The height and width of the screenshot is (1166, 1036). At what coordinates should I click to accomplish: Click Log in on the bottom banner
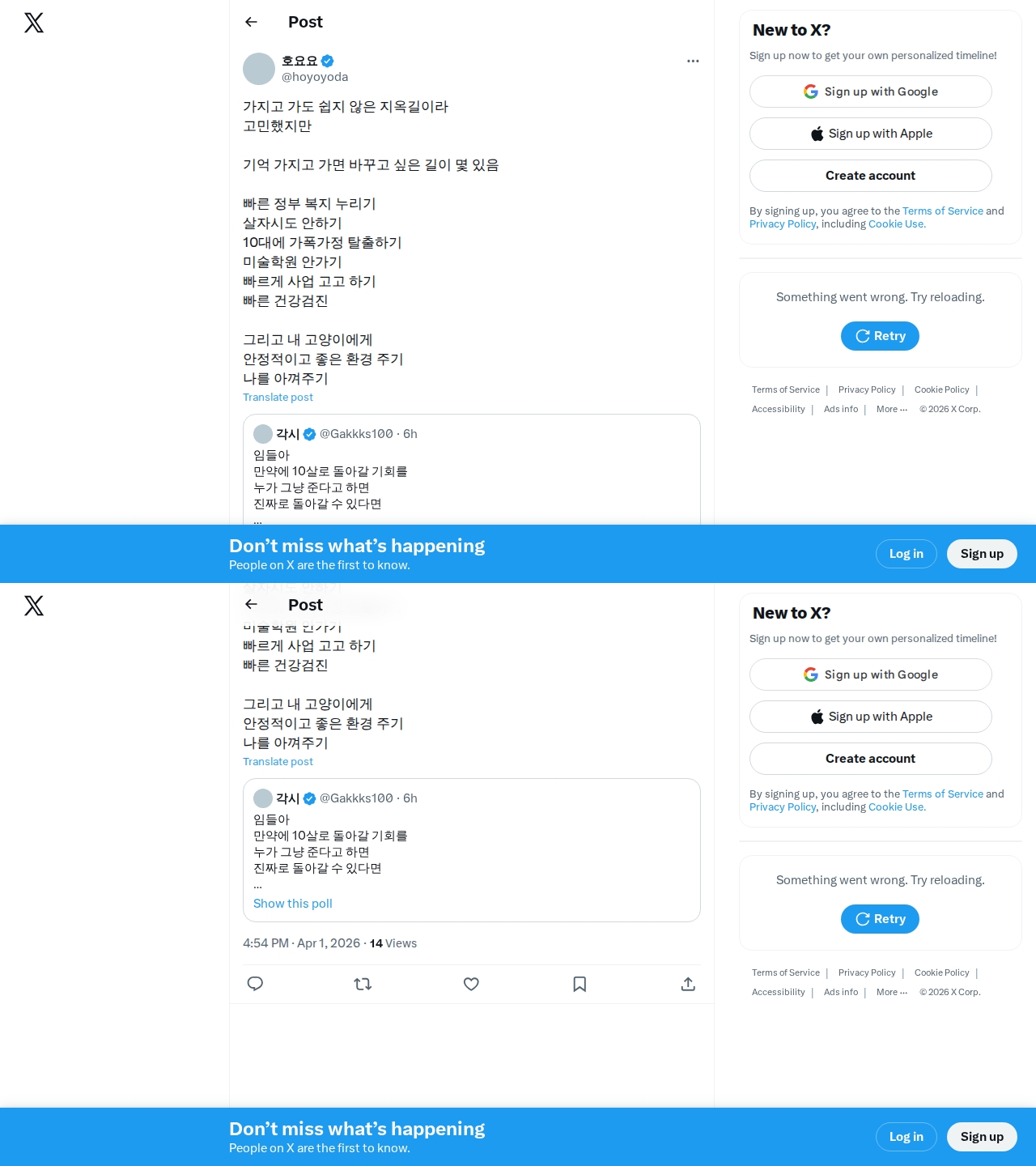[x=906, y=1137]
